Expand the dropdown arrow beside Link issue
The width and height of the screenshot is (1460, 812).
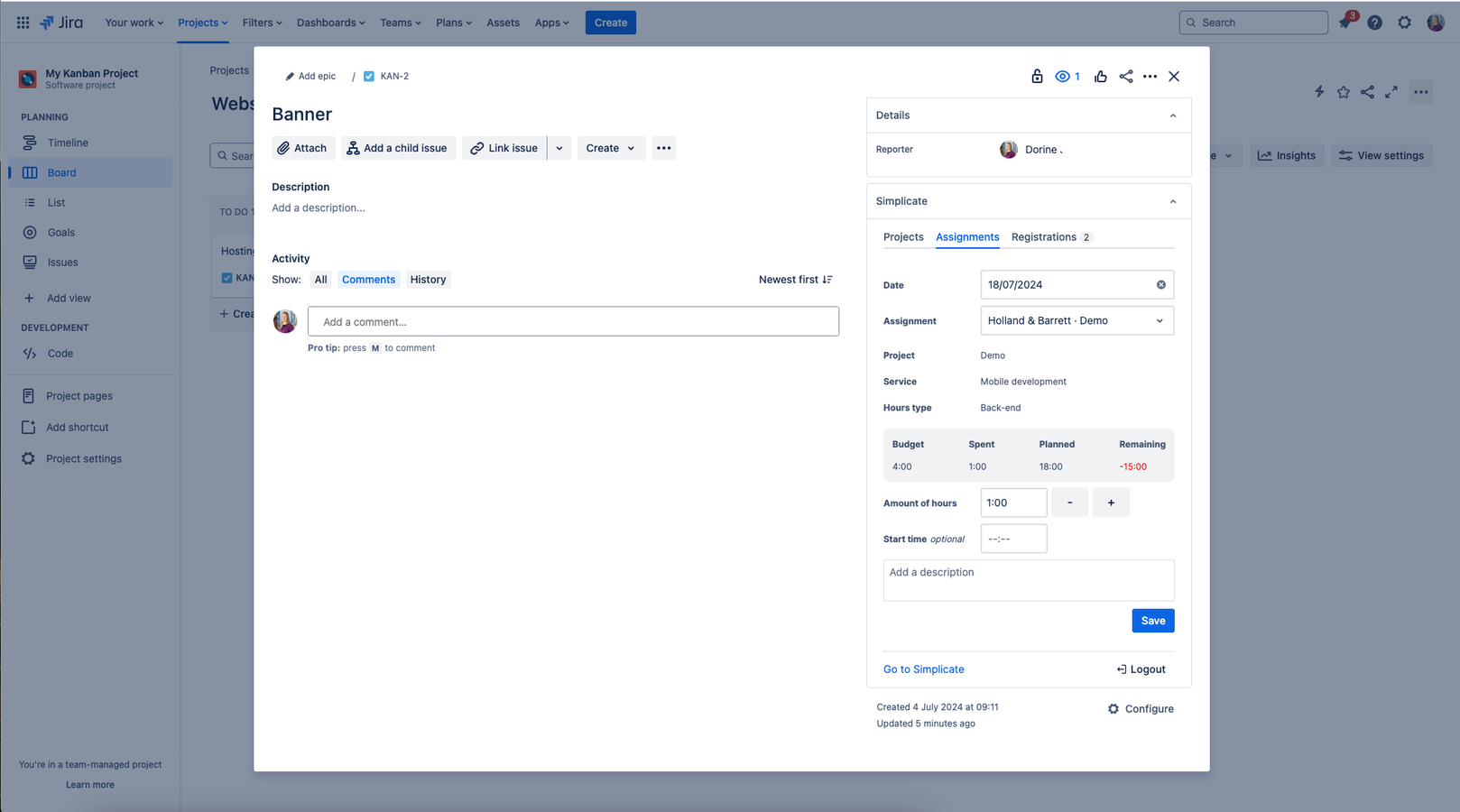click(x=559, y=148)
